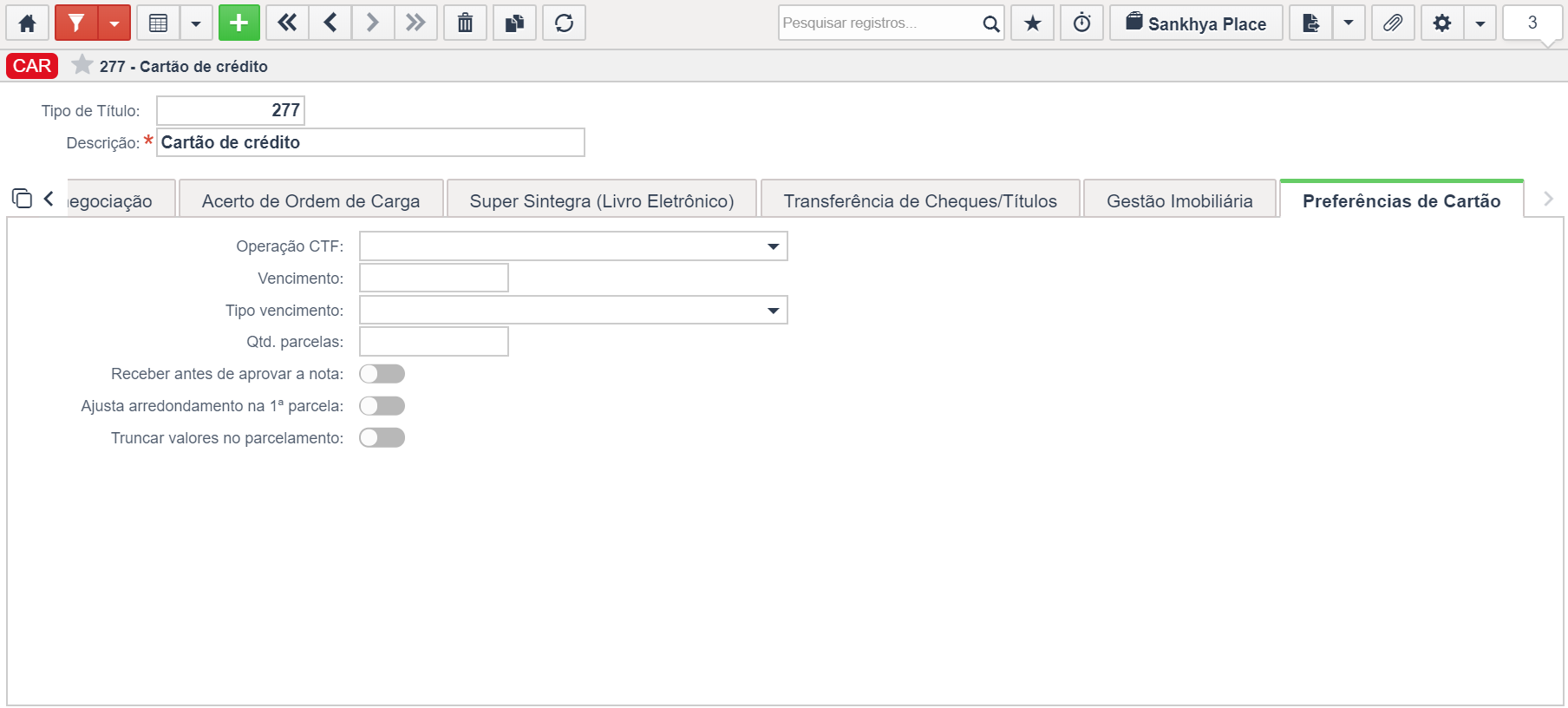Screen dimensions: 1568x708
Task: Click the red CAR badge
Action: coord(32,66)
